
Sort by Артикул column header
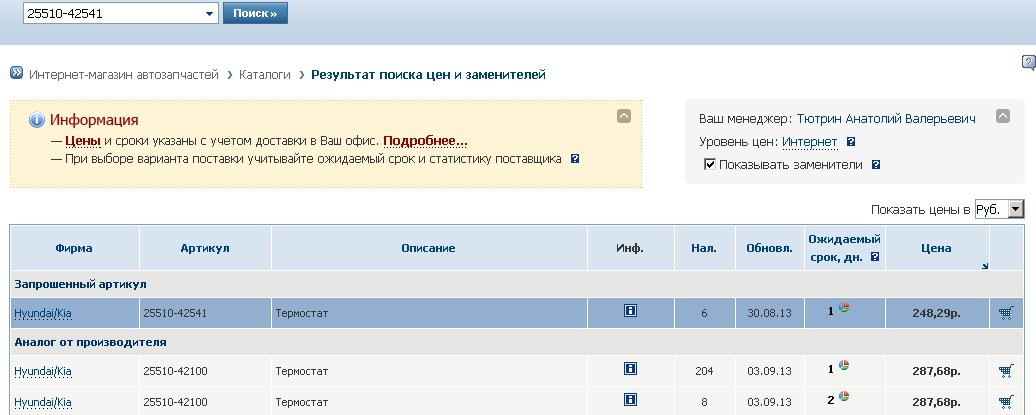coord(205,248)
